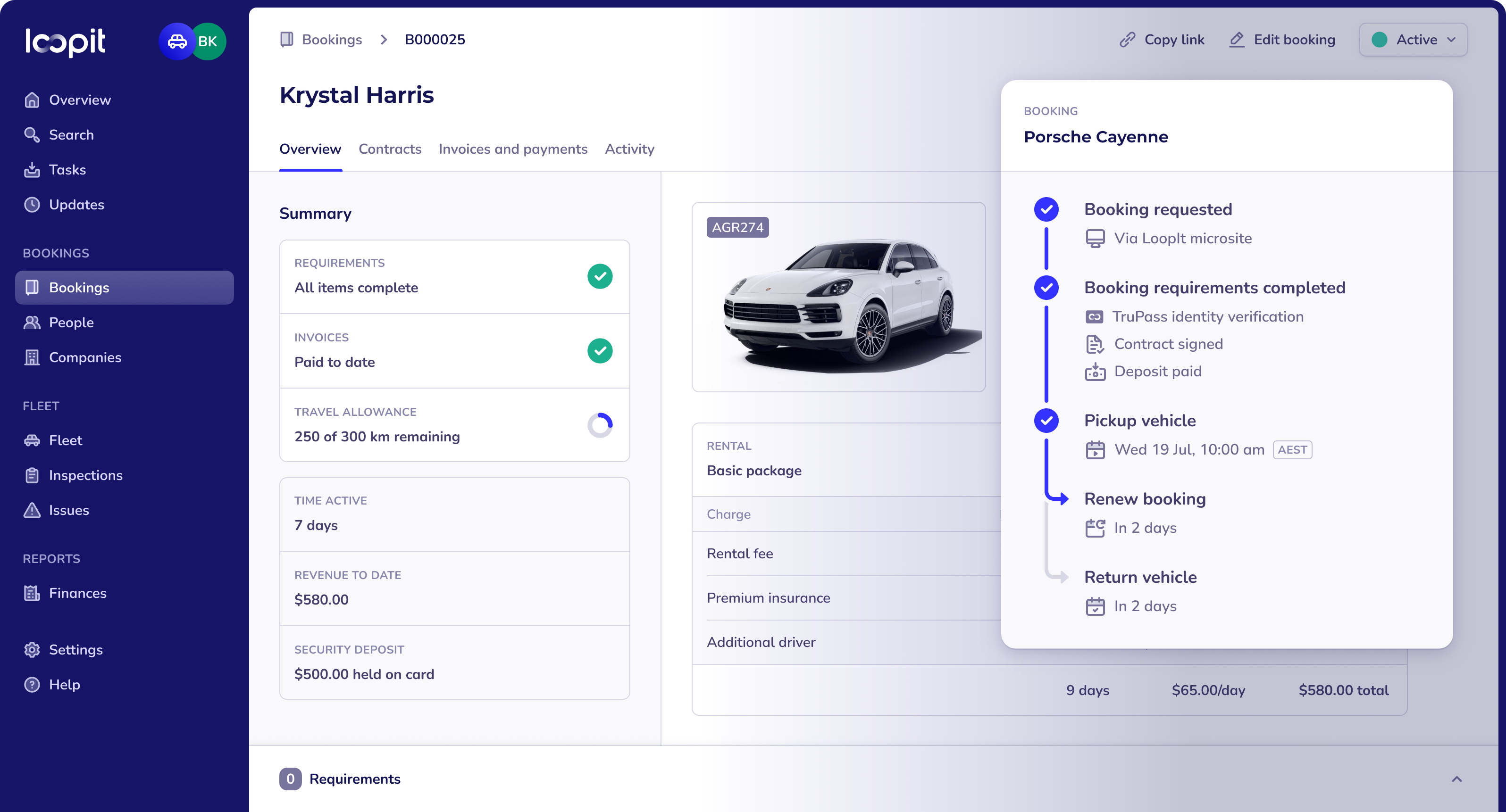Image resolution: width=1506 pixels, height=812 pixels.
Task: Open the Search sidebar icon
Action: 32,134
